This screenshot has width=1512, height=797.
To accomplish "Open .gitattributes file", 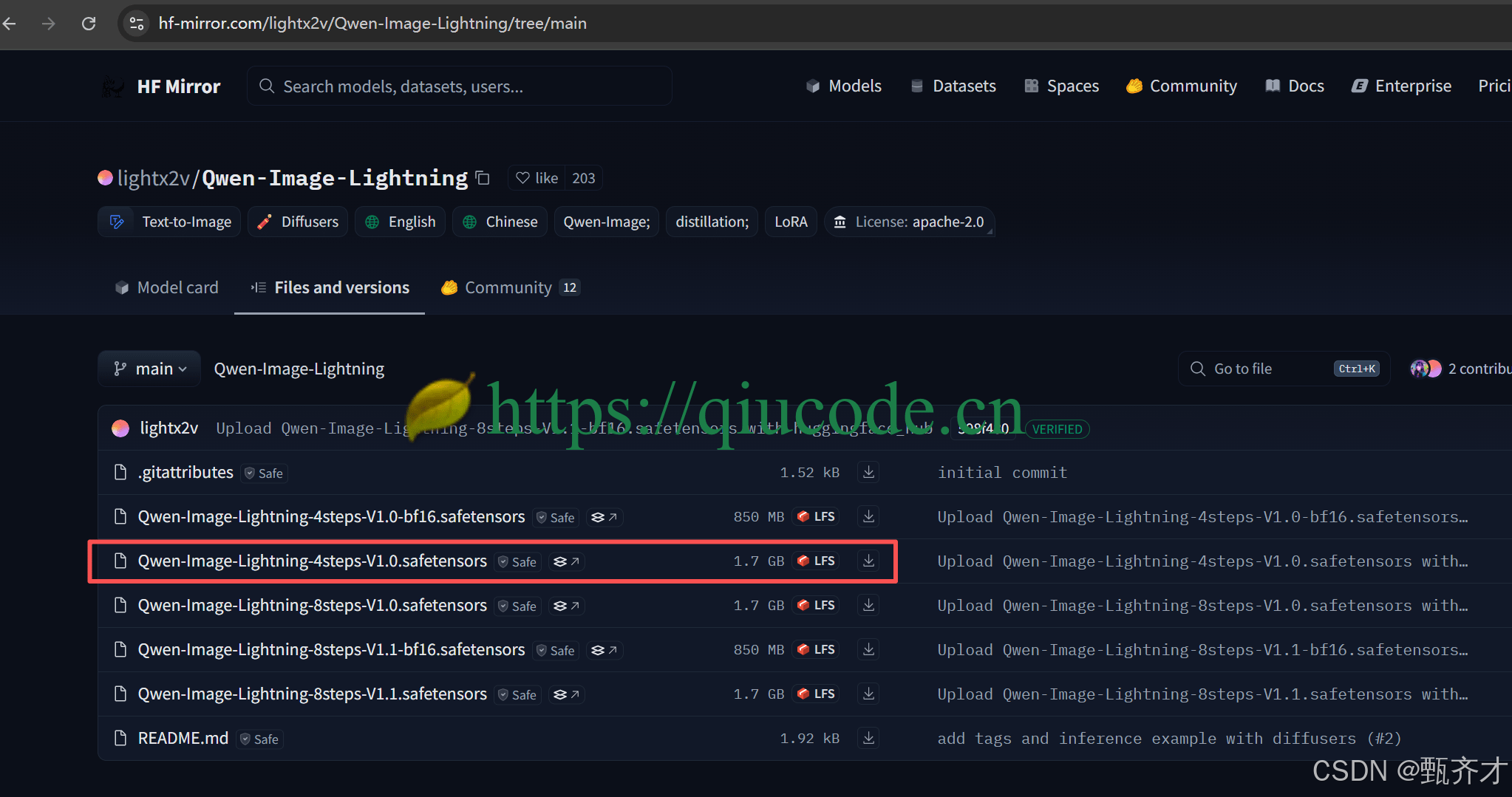I will click(x=185, y=473).
